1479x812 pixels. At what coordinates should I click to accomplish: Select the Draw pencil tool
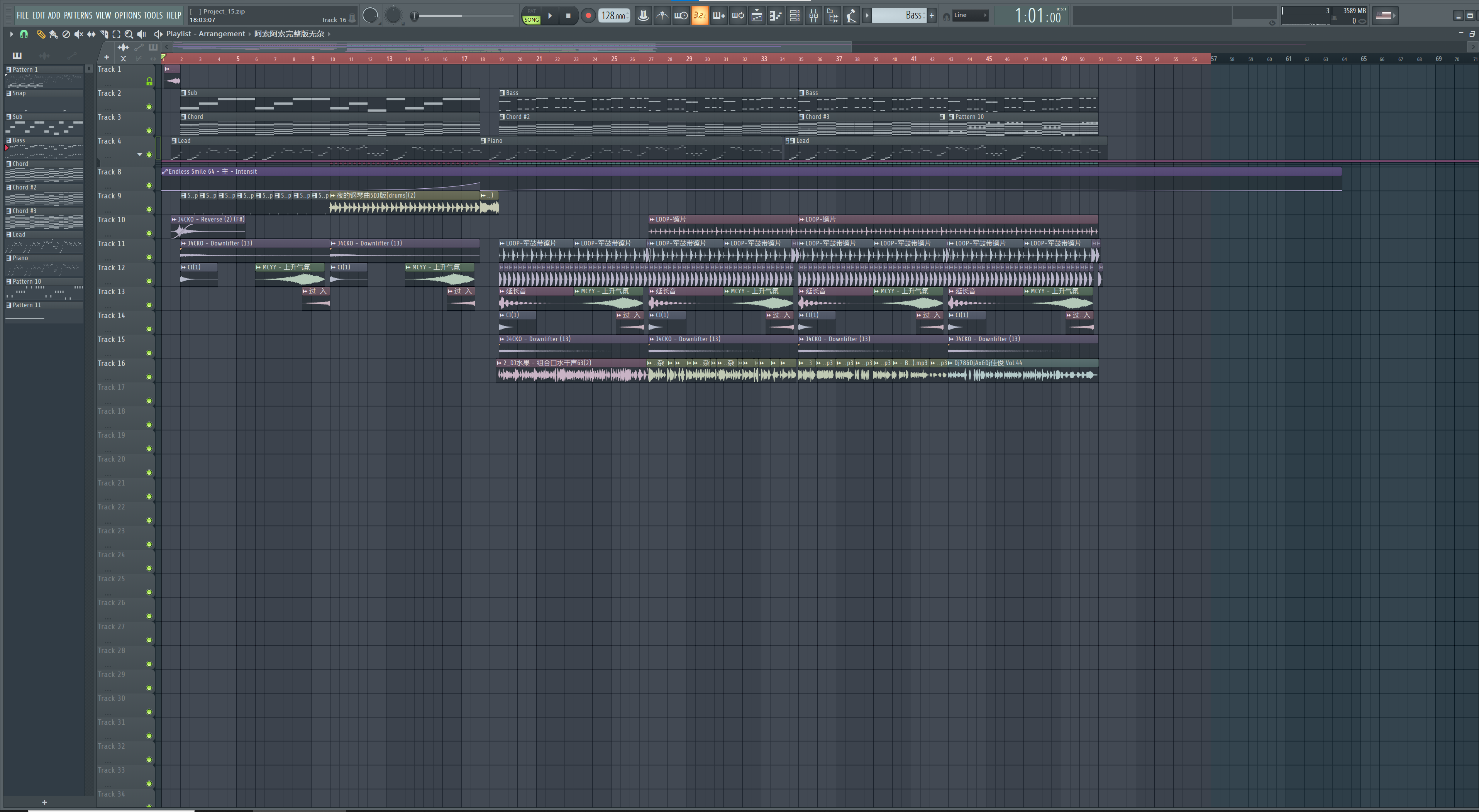coord(41,34)
